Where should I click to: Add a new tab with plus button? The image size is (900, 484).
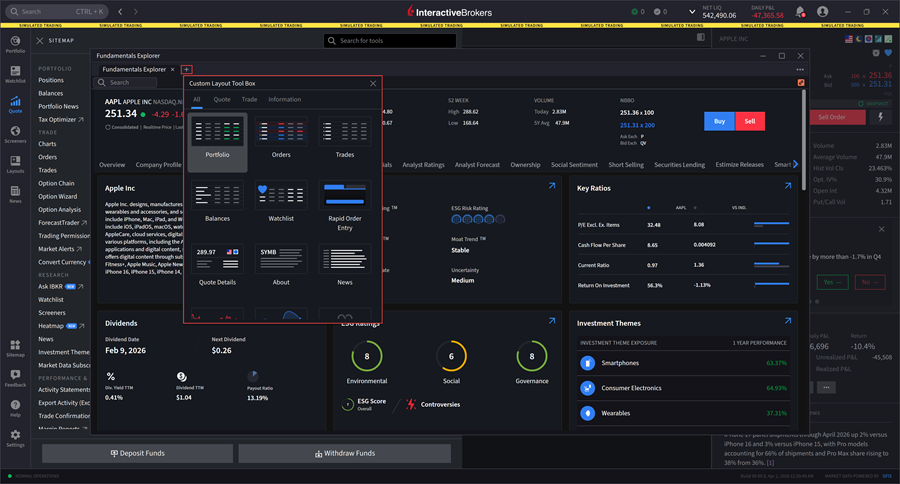[x=186, y=69]
